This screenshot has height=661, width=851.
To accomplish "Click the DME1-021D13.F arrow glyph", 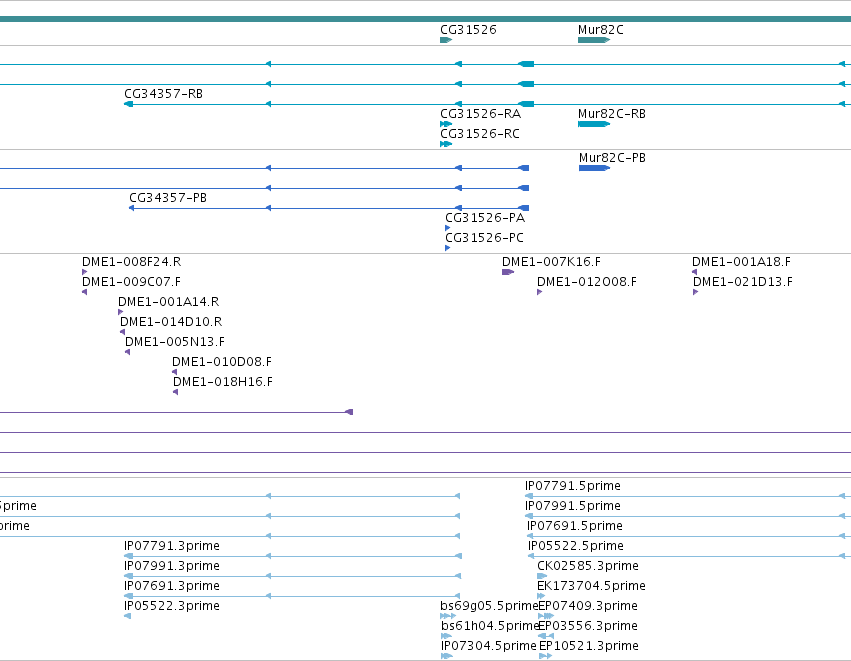I will pyautogui.click(x=696, y=292).
